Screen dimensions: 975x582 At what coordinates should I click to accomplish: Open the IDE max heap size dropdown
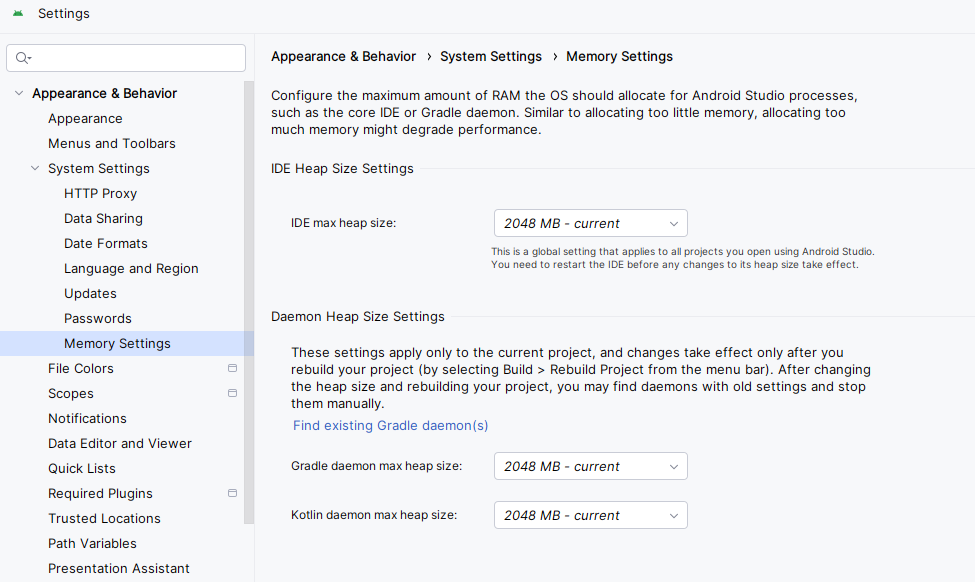pyautogui.click(x=591, y=223)
